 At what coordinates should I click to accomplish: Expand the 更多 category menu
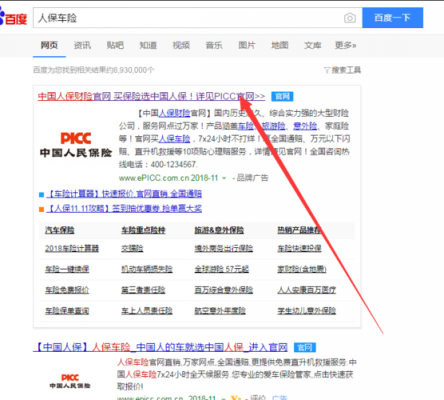pos(345,45)
